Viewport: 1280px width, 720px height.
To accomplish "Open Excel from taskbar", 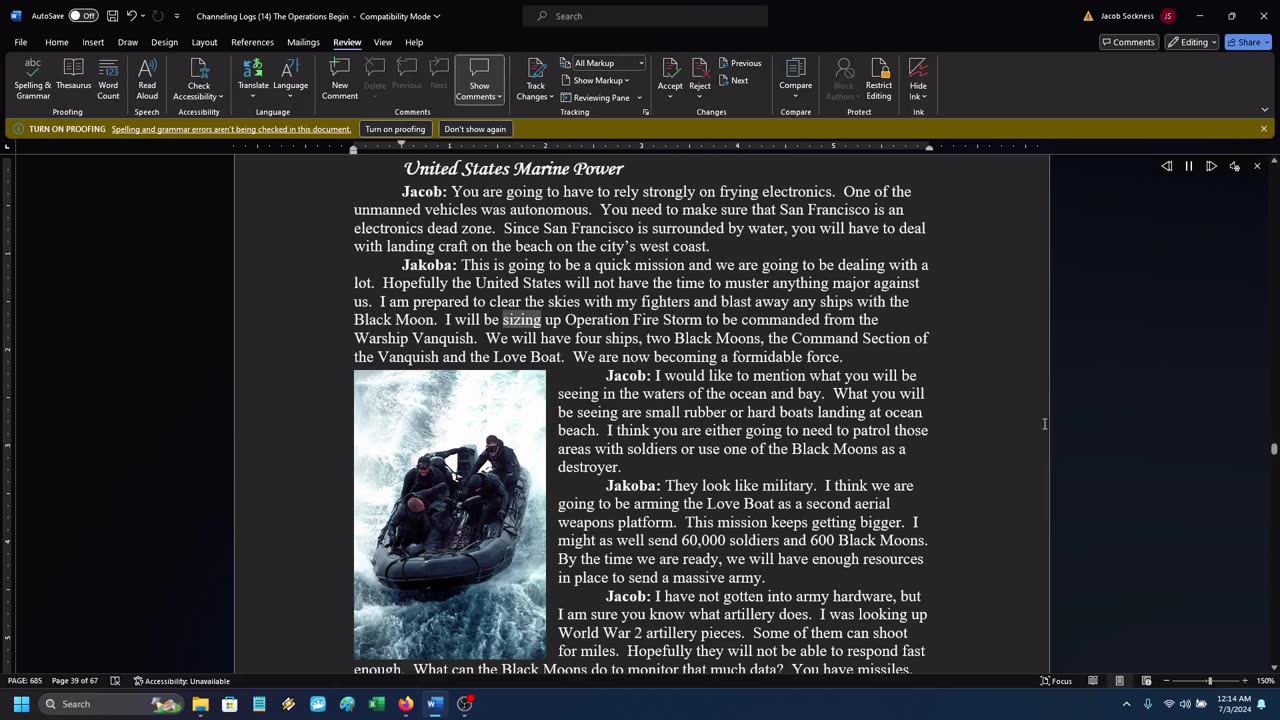I will point(376,704).
